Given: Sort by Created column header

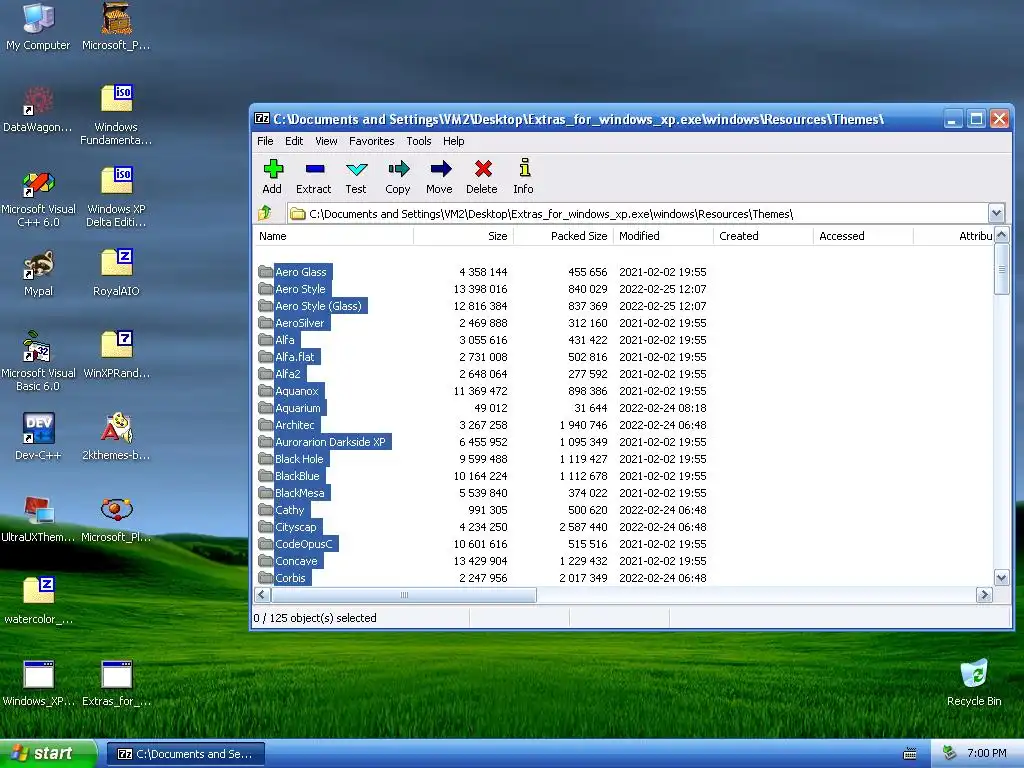Looking at the screenshot, I should click(763, 236).
